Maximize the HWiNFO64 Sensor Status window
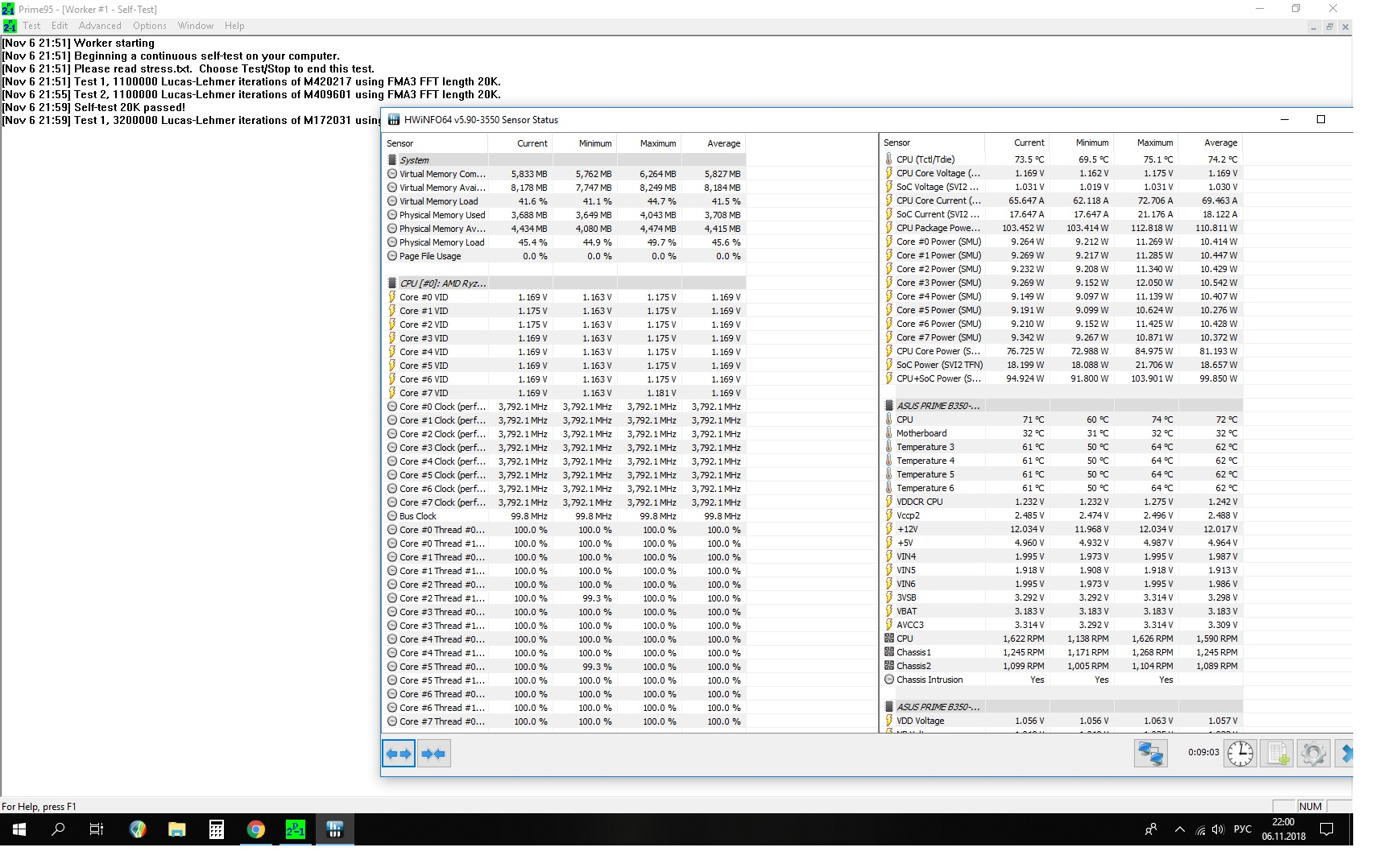 tap(1321, 120)
